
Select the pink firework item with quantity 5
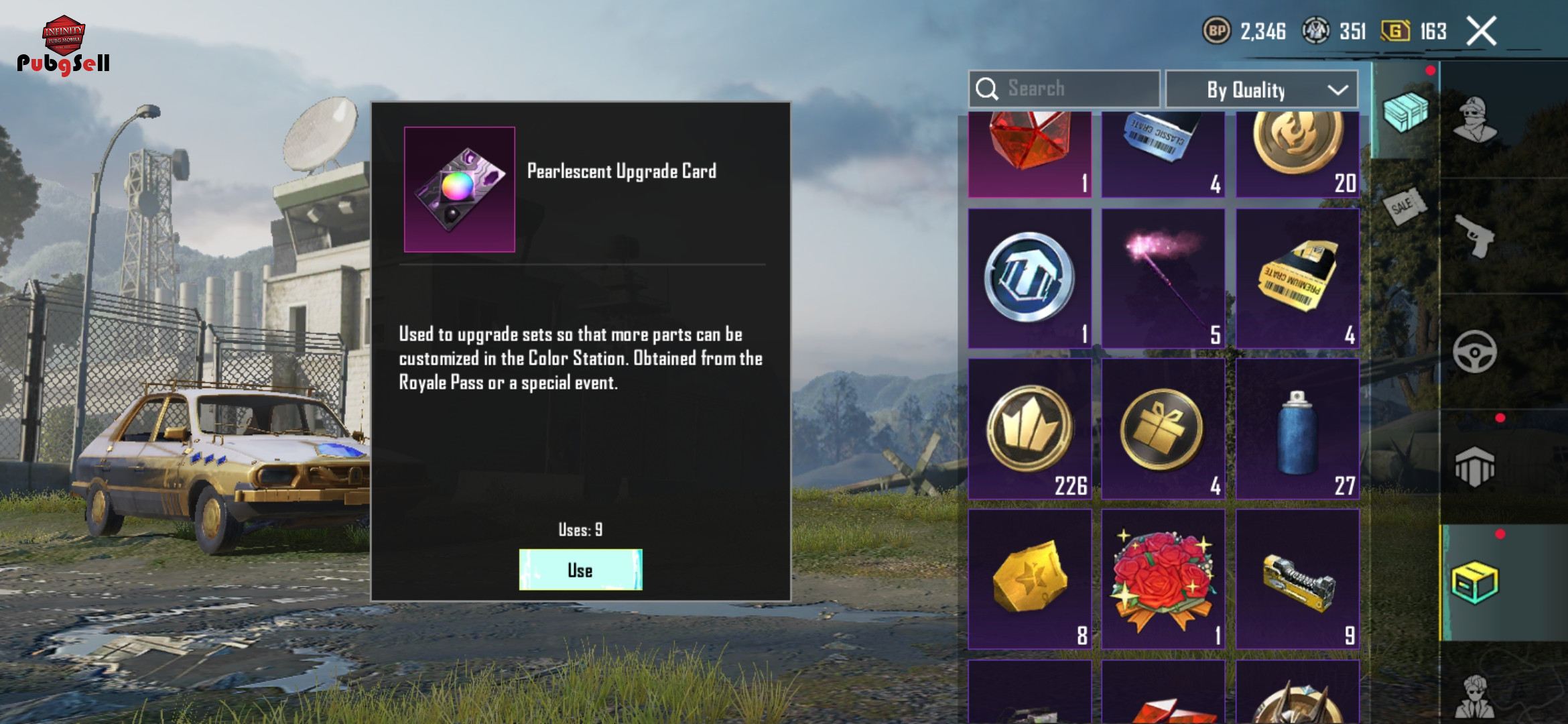(x=1163, y=278)
